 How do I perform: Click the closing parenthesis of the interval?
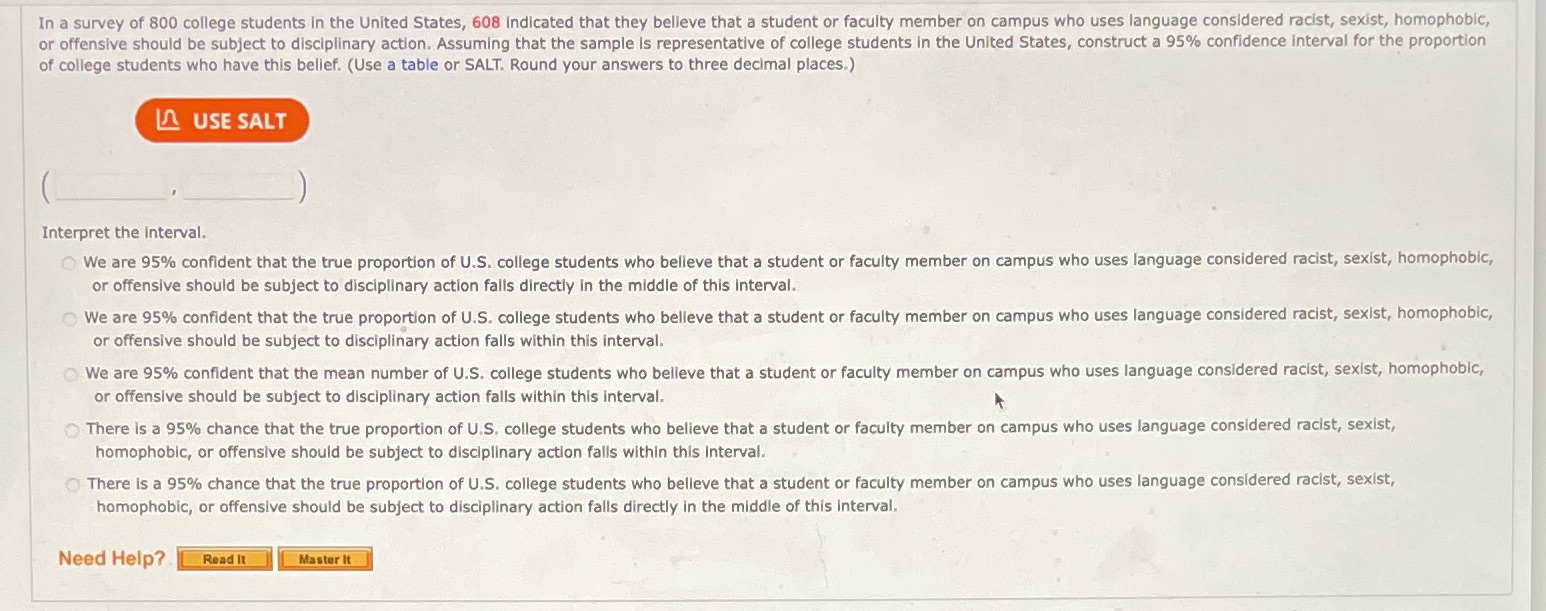pyautogui.click(x=302, y=186)
